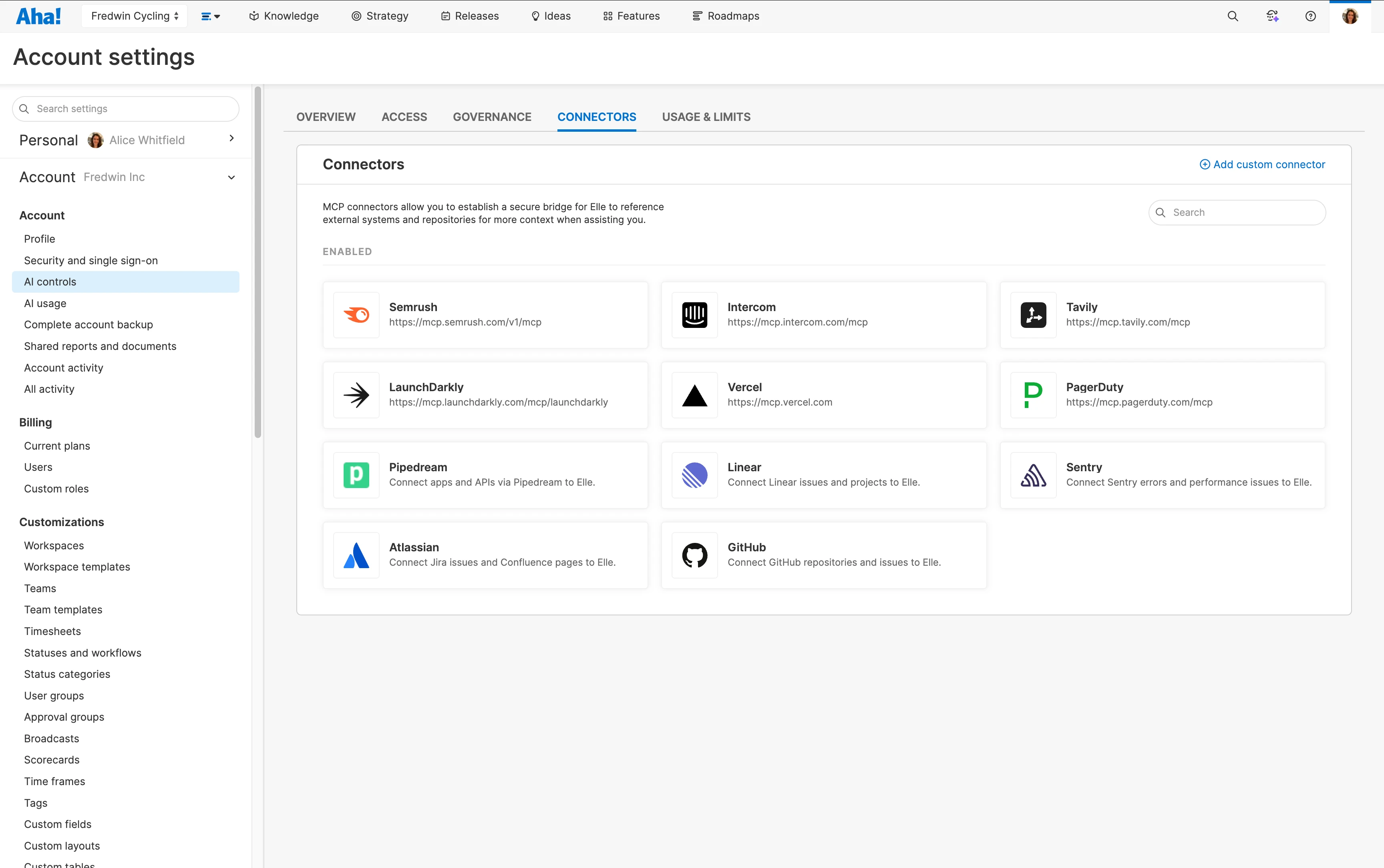The image size is (1384, 868).
Task: Open the global search magnifier icon
Action: tap(1233, 16)
